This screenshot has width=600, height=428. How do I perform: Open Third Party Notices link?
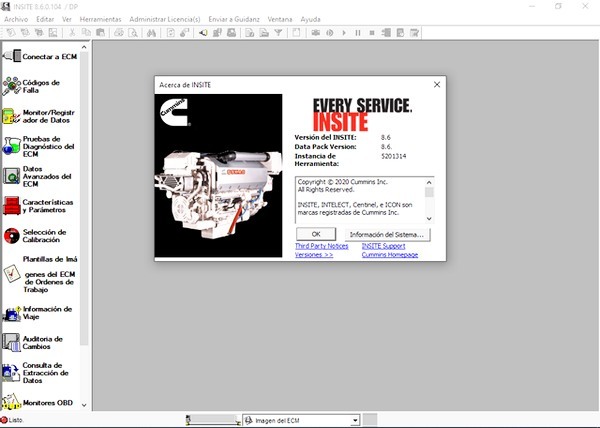(322, 246)
